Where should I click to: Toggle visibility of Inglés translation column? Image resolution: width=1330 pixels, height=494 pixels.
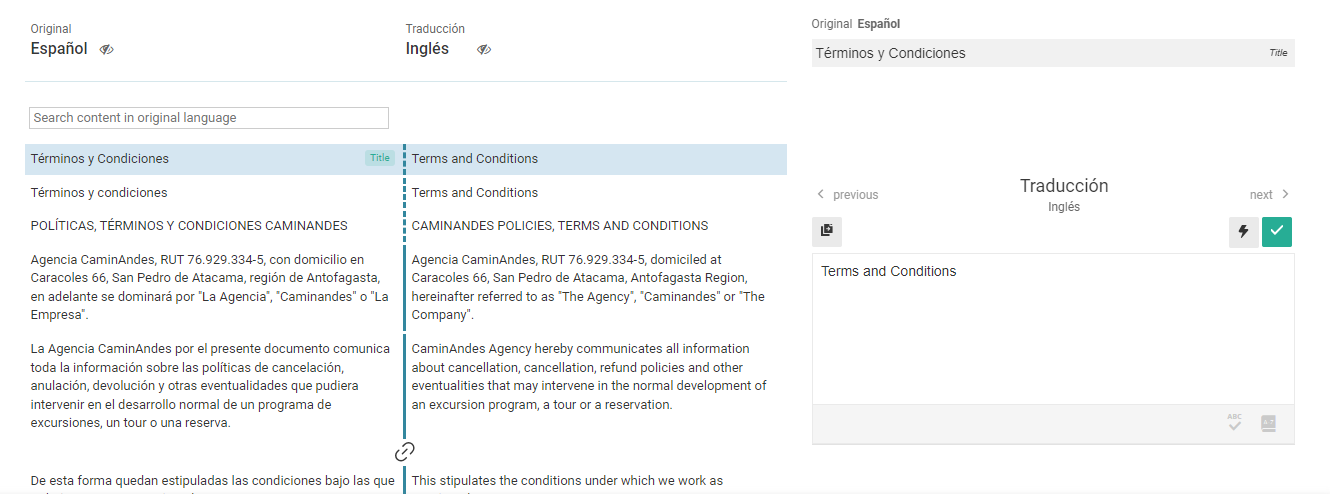point(484,49)
